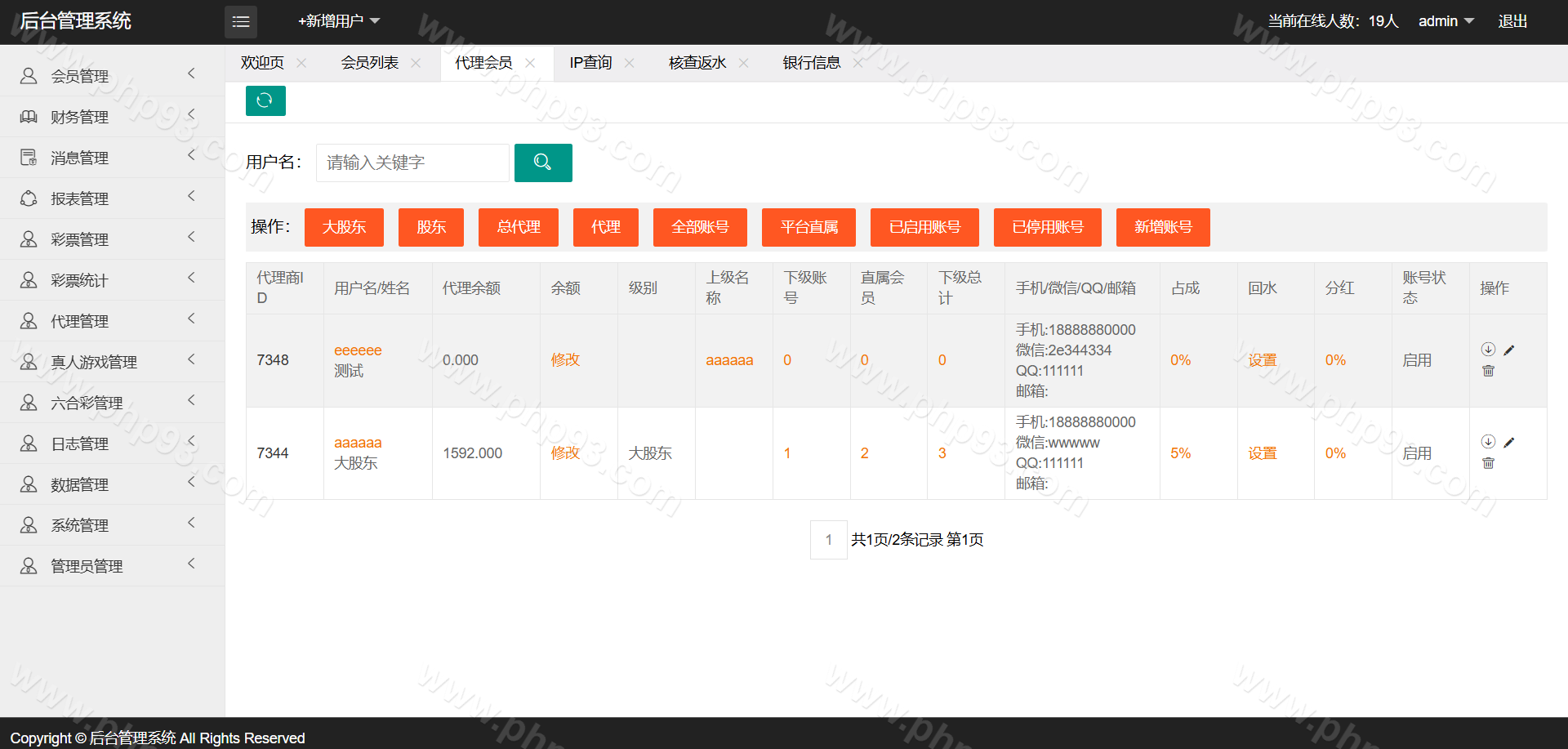Toggle the sidebar hamburger menu icon
Image resolution: width=1568 pixels, height=749 pixels.
click(241, 22)
